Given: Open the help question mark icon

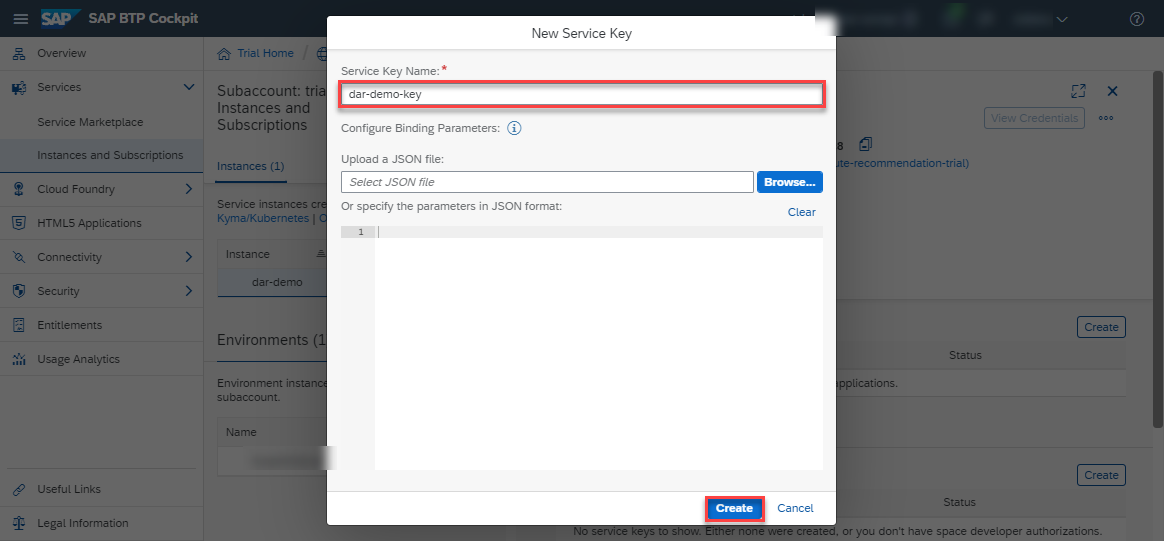Looking at the screenshot, I should (x=1137, y=19).
